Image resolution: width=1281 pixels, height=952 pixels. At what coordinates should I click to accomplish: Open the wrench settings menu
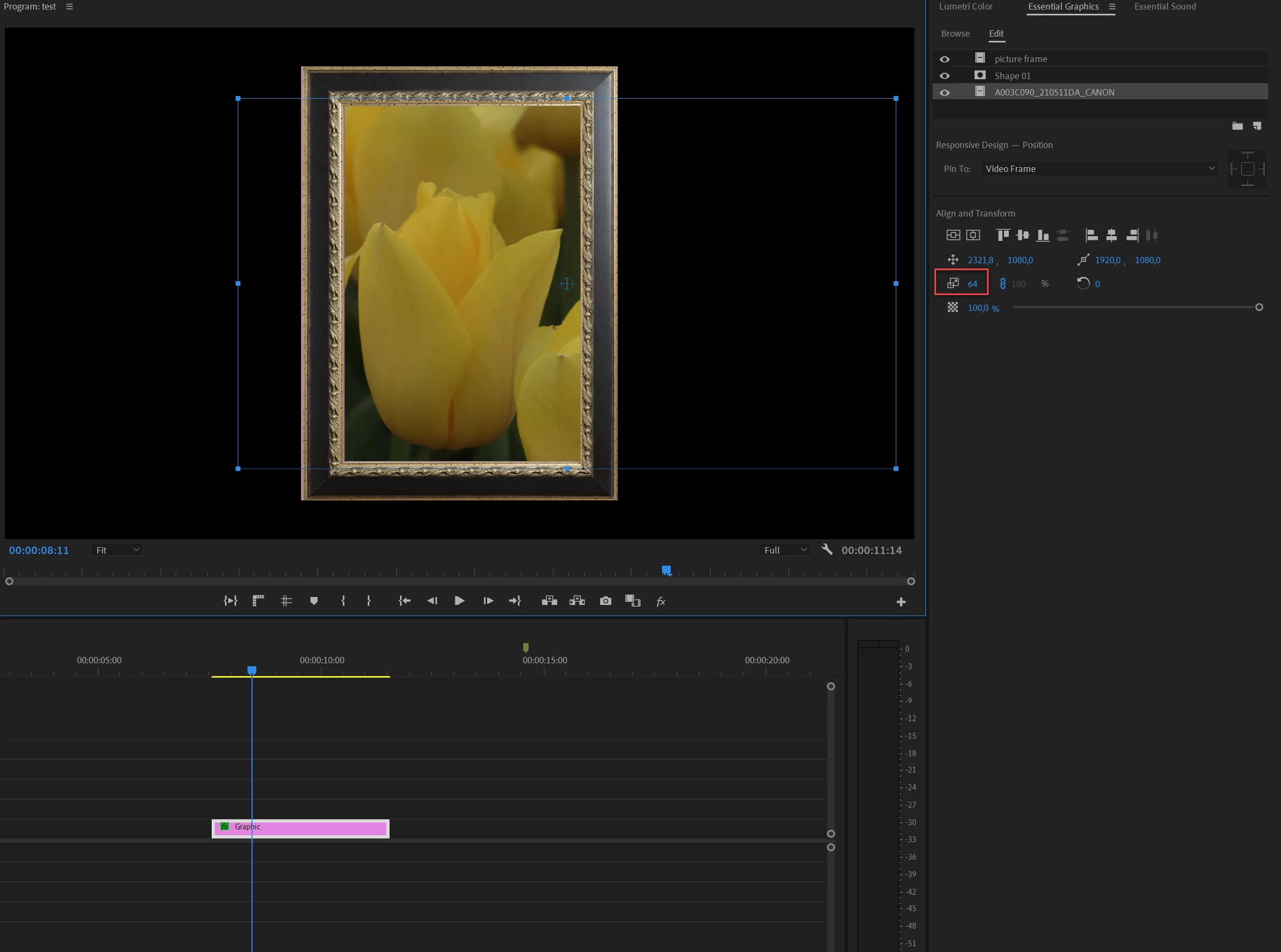[x=827, y=549]
